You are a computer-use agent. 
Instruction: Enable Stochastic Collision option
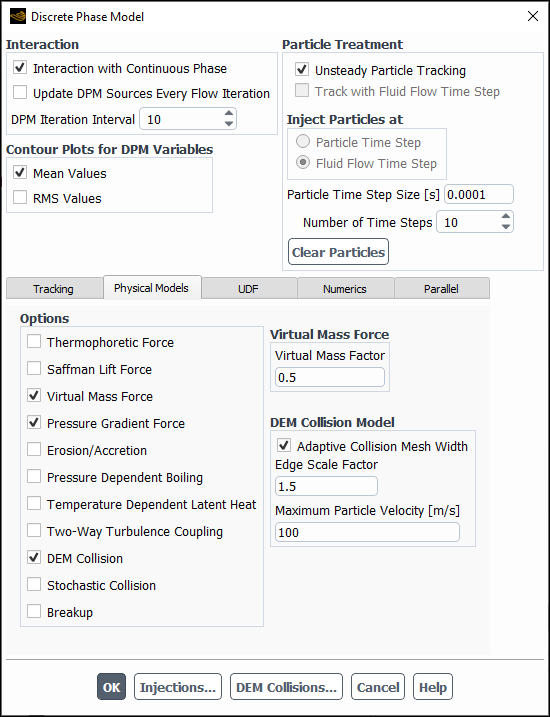[34, 584]
